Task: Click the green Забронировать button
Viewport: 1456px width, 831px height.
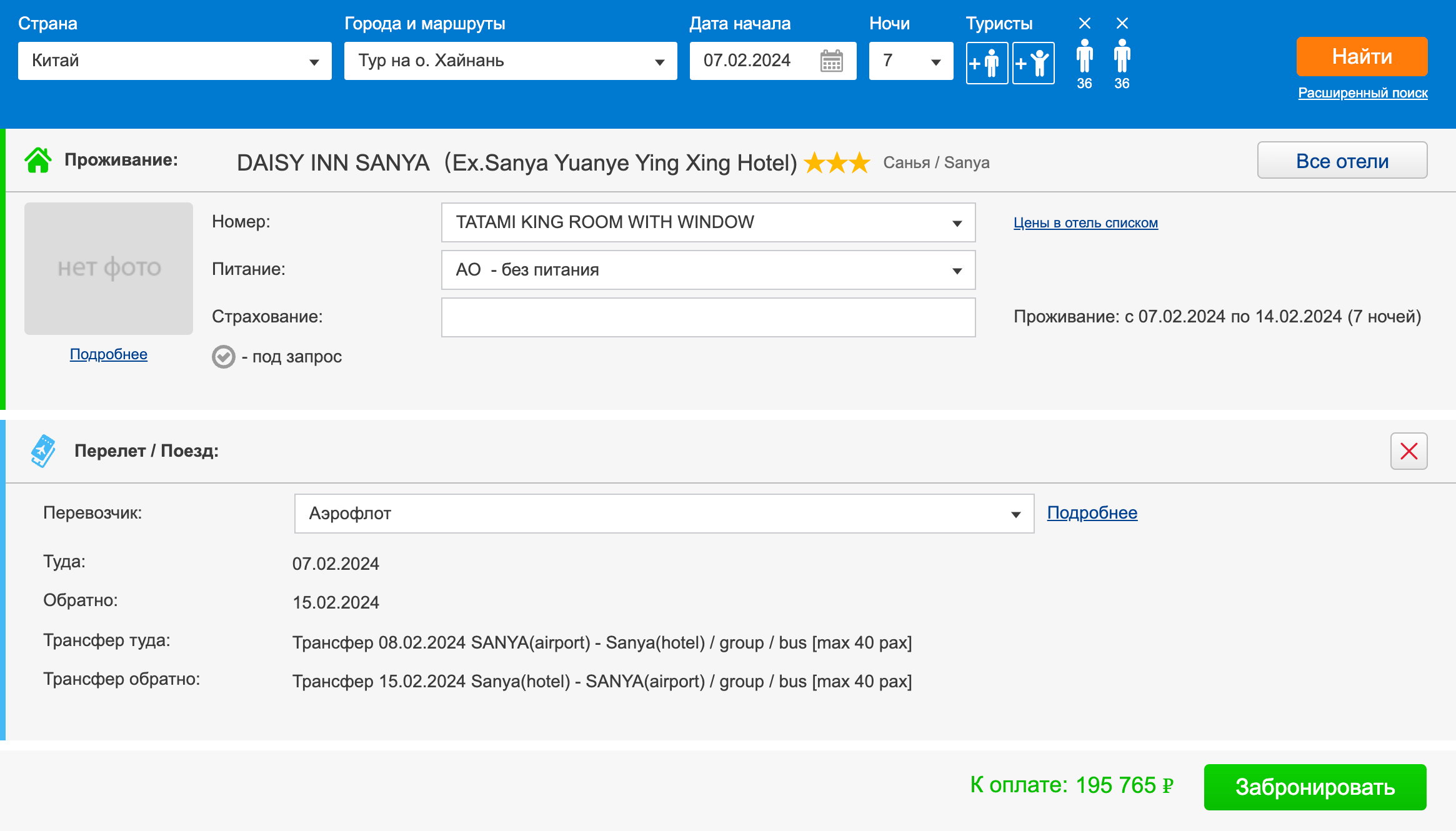Action: pos(1315,787)
